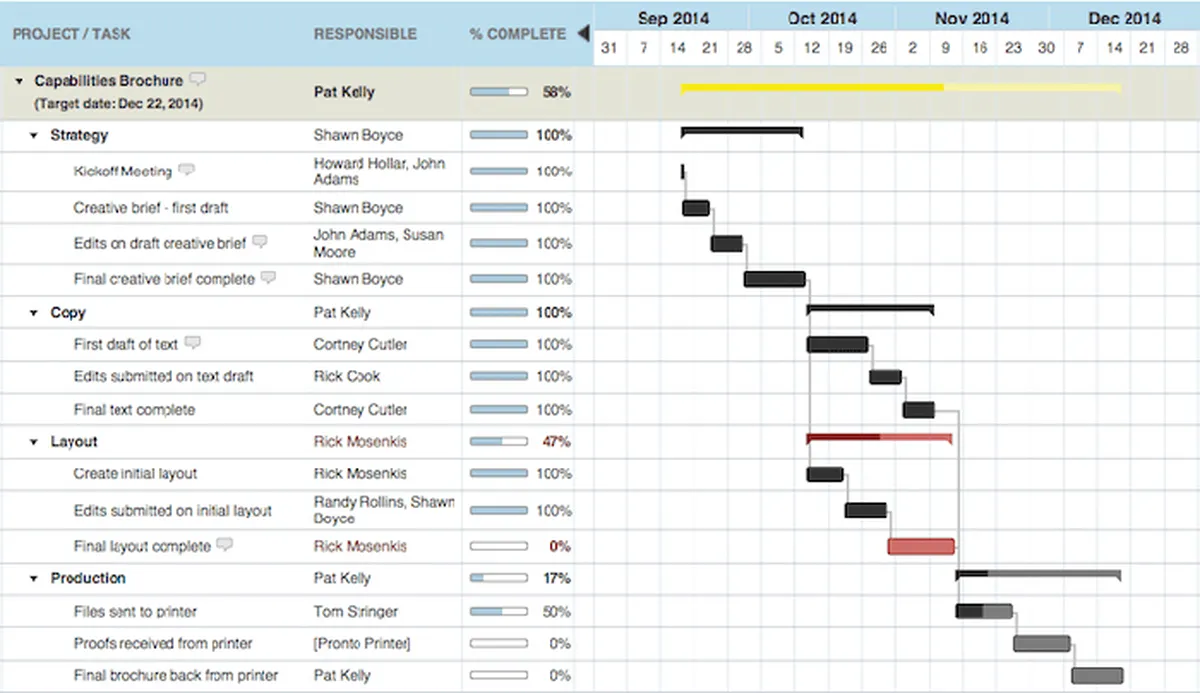
Task: Click responsible names Randy Rollins, Shawn Boyce
Action: point(384,510)
